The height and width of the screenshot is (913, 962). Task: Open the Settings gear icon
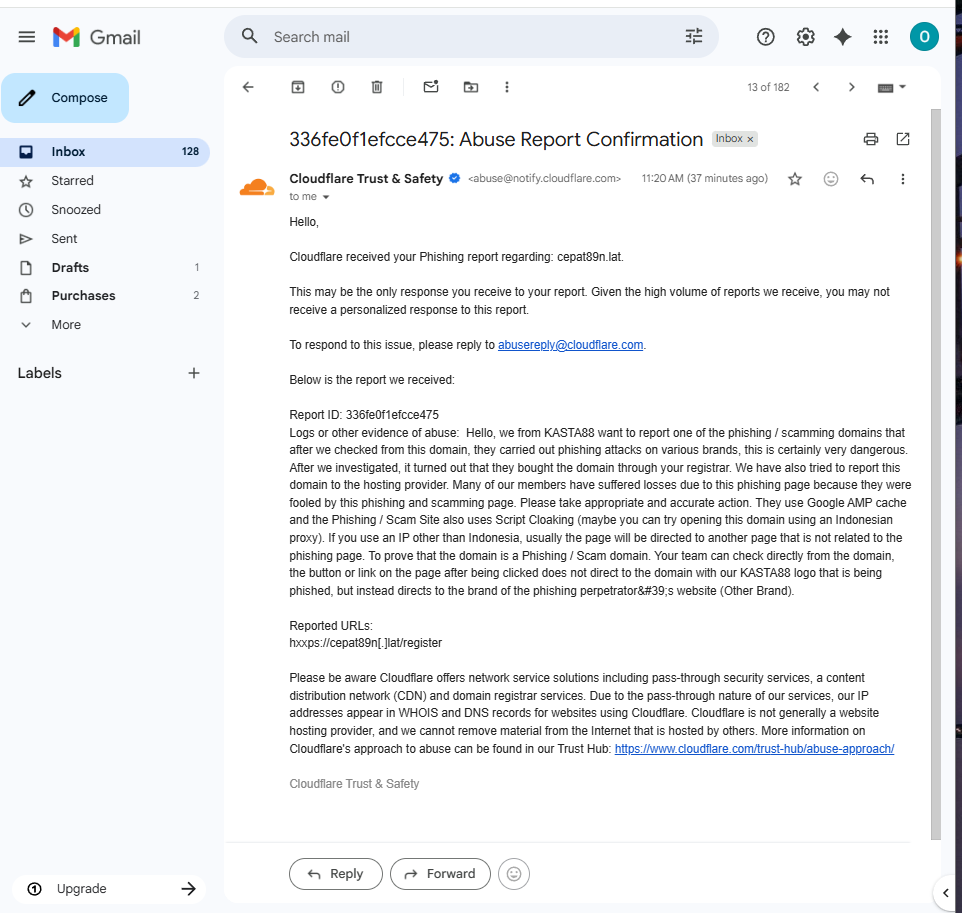click(805, 37)
